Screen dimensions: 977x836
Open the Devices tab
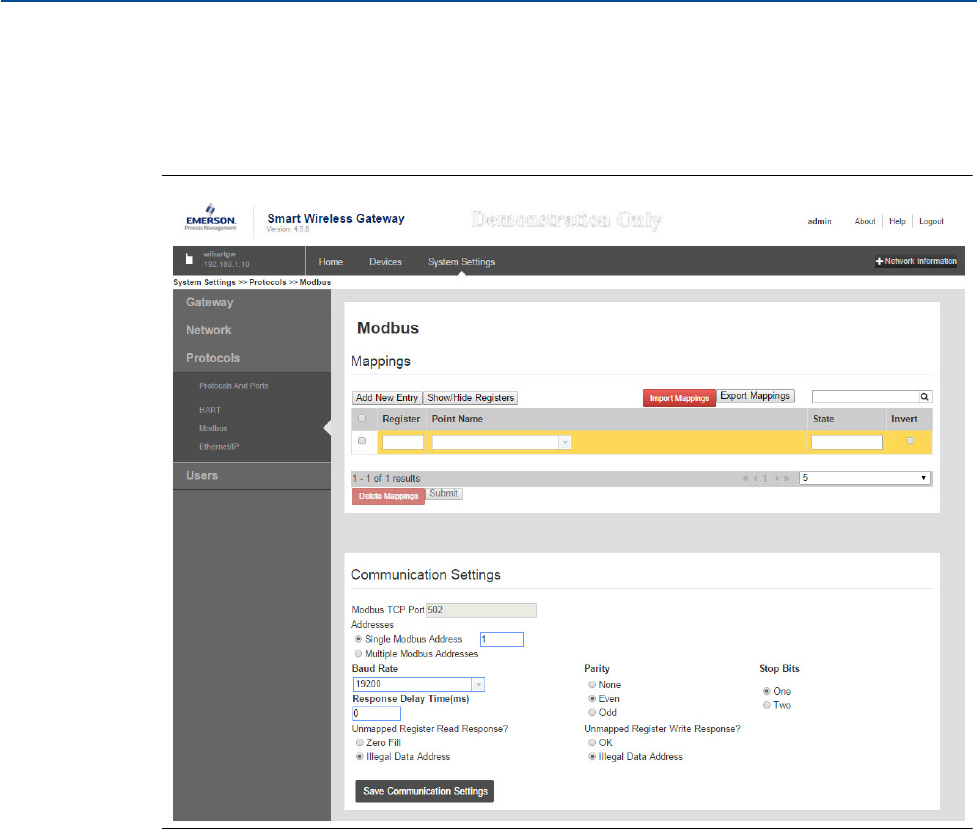pos(385,262)
